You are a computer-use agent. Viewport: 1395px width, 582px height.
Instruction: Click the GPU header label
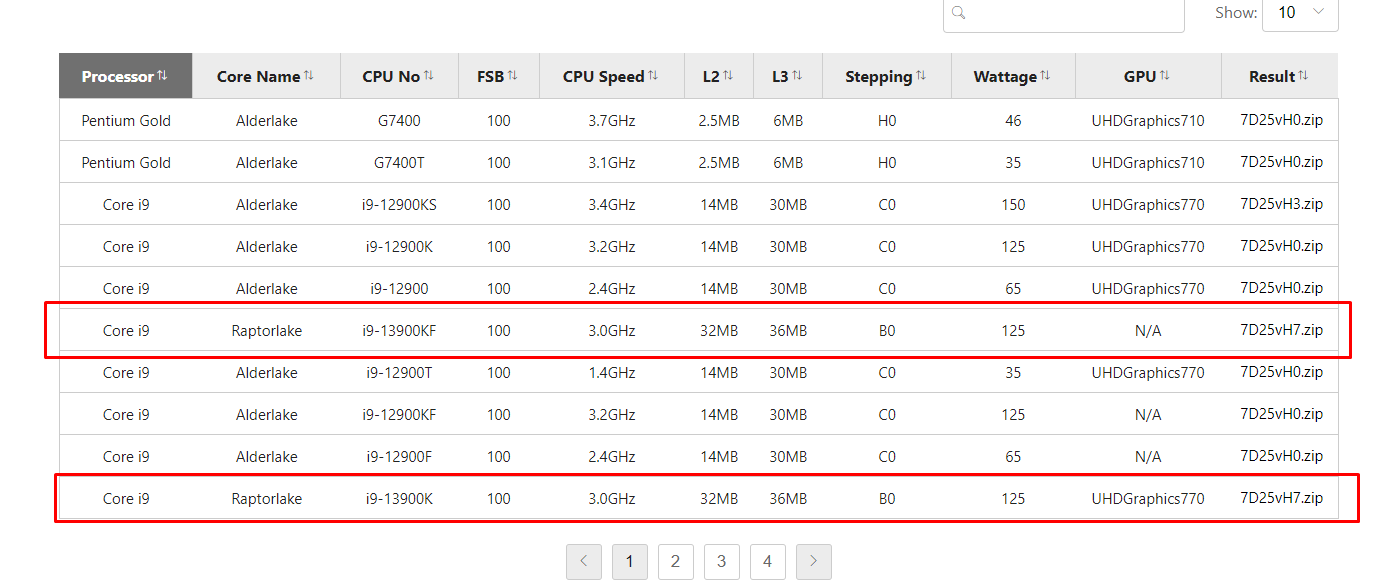1140,77
